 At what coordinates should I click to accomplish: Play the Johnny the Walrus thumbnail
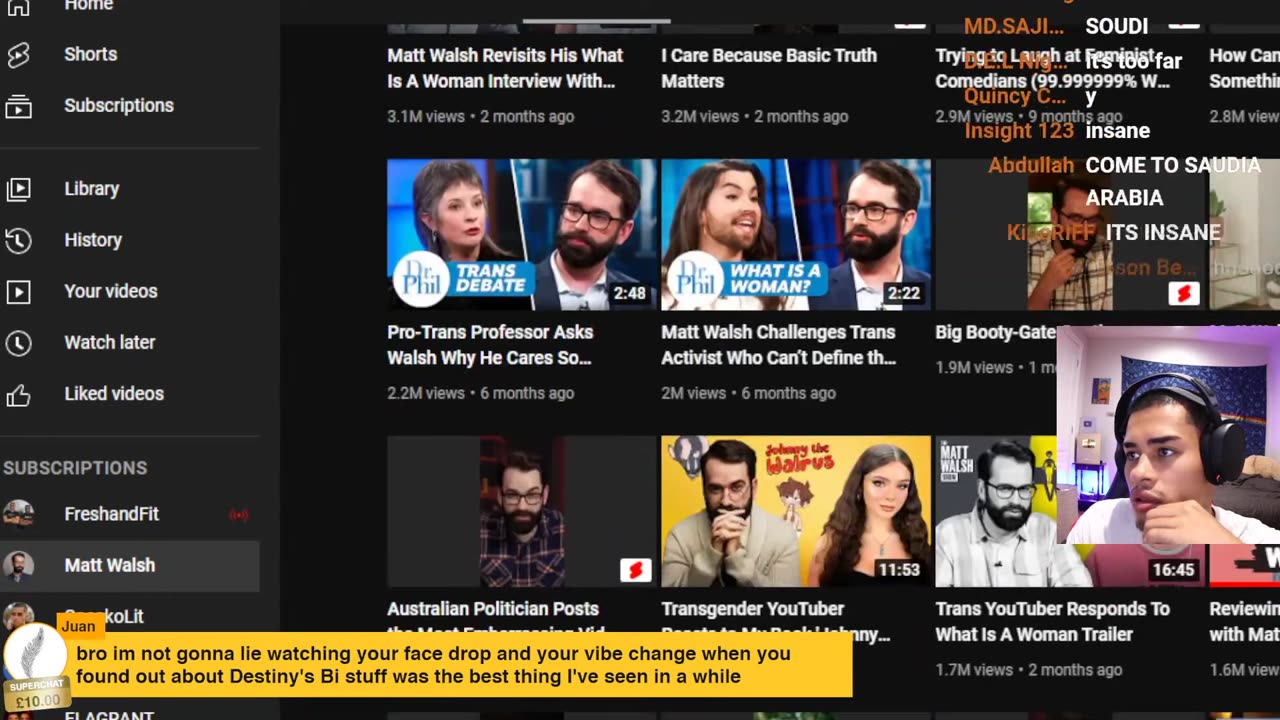pos(796,511)
